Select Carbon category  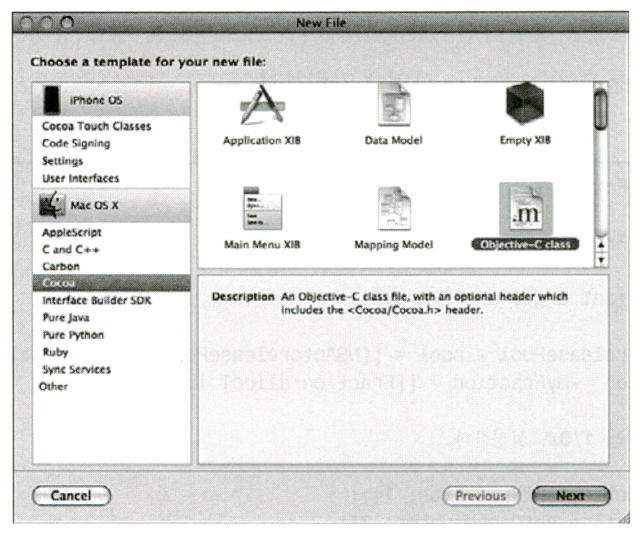click(61, 266)
